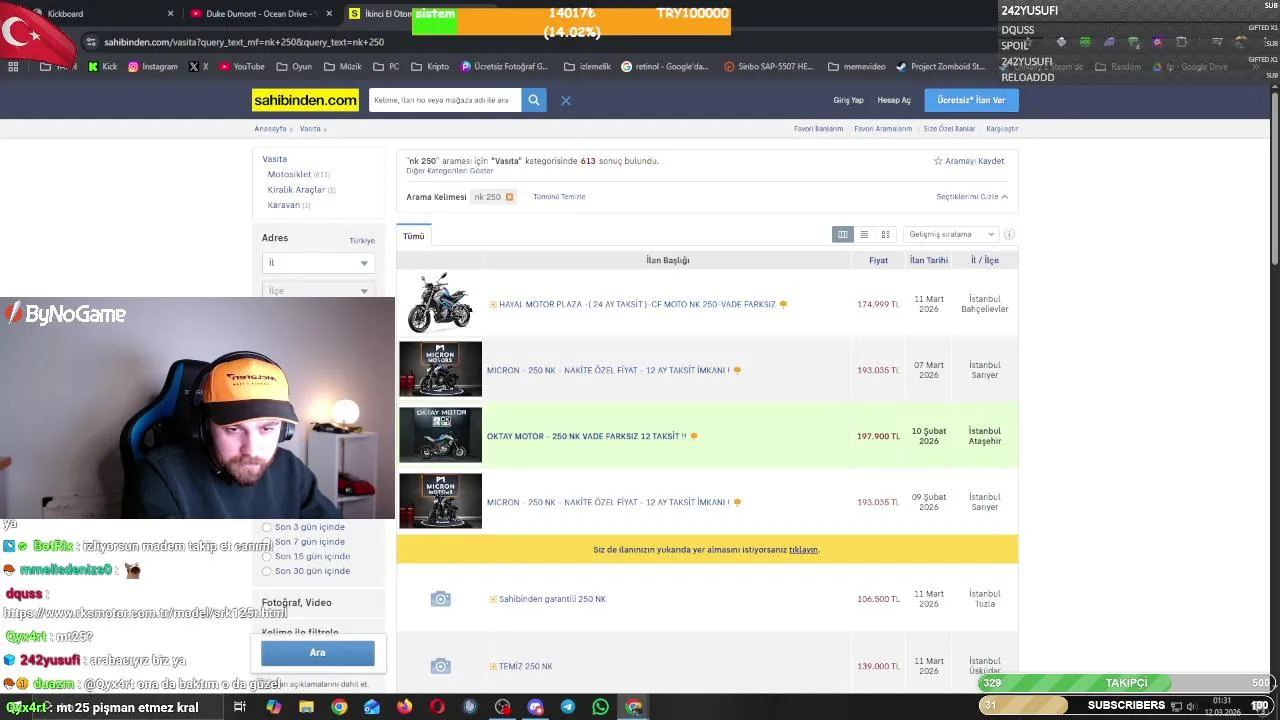The width and height of the screenshot is (1280, 720).
Task: Switch to gallery grid view icon
Action: pyautogui.click(x=885, y=234)
